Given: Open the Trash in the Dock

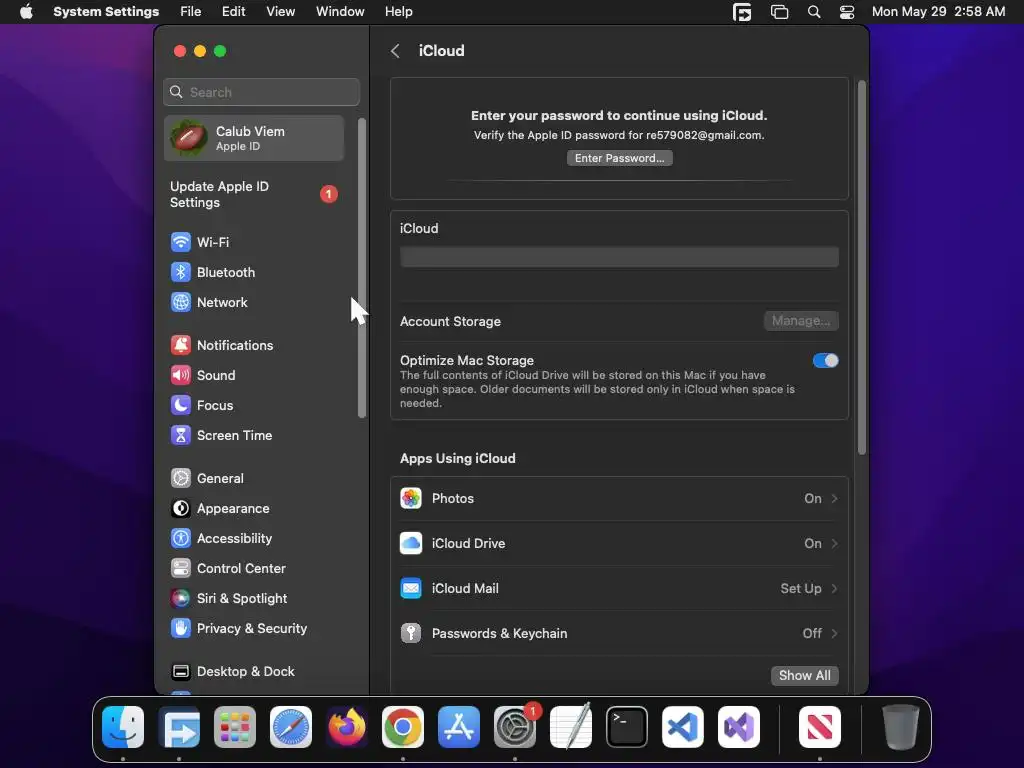Looking at the screenshot, I should coord(901,727).
